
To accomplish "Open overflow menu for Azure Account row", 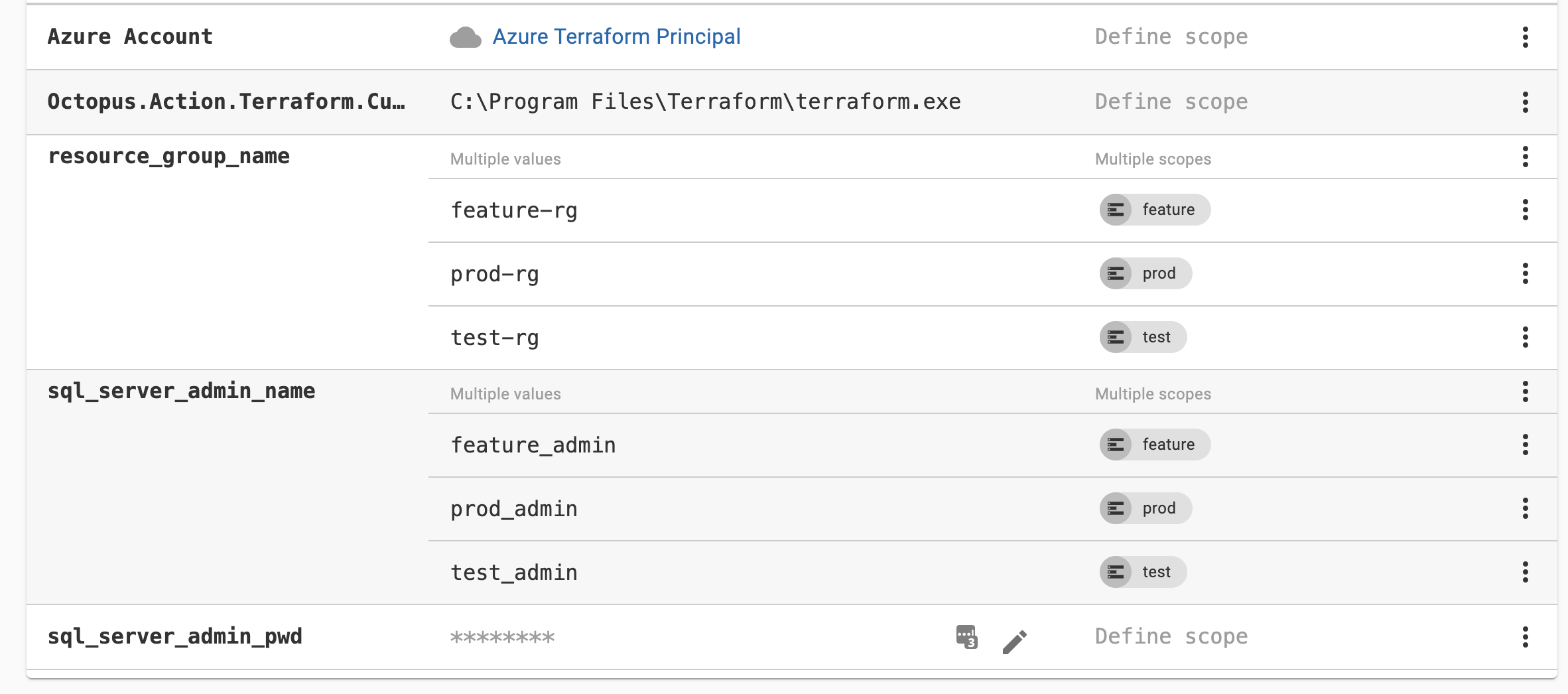I will (1525, 37).
